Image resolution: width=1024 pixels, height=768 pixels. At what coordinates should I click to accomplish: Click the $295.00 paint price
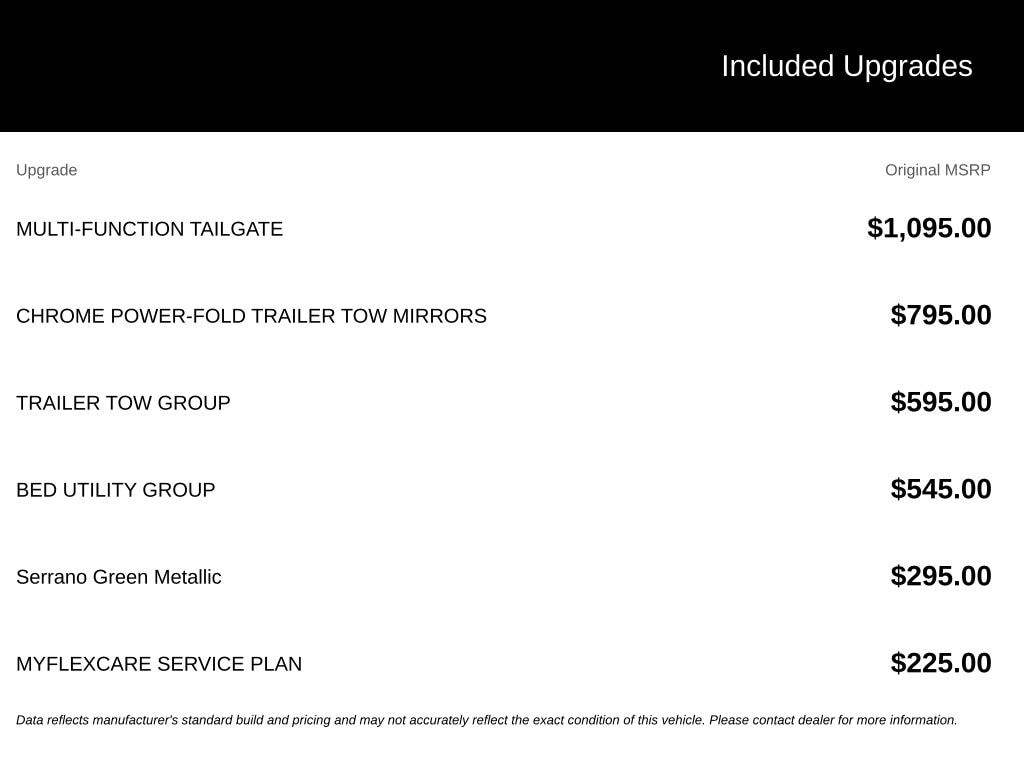pos(940,576)
